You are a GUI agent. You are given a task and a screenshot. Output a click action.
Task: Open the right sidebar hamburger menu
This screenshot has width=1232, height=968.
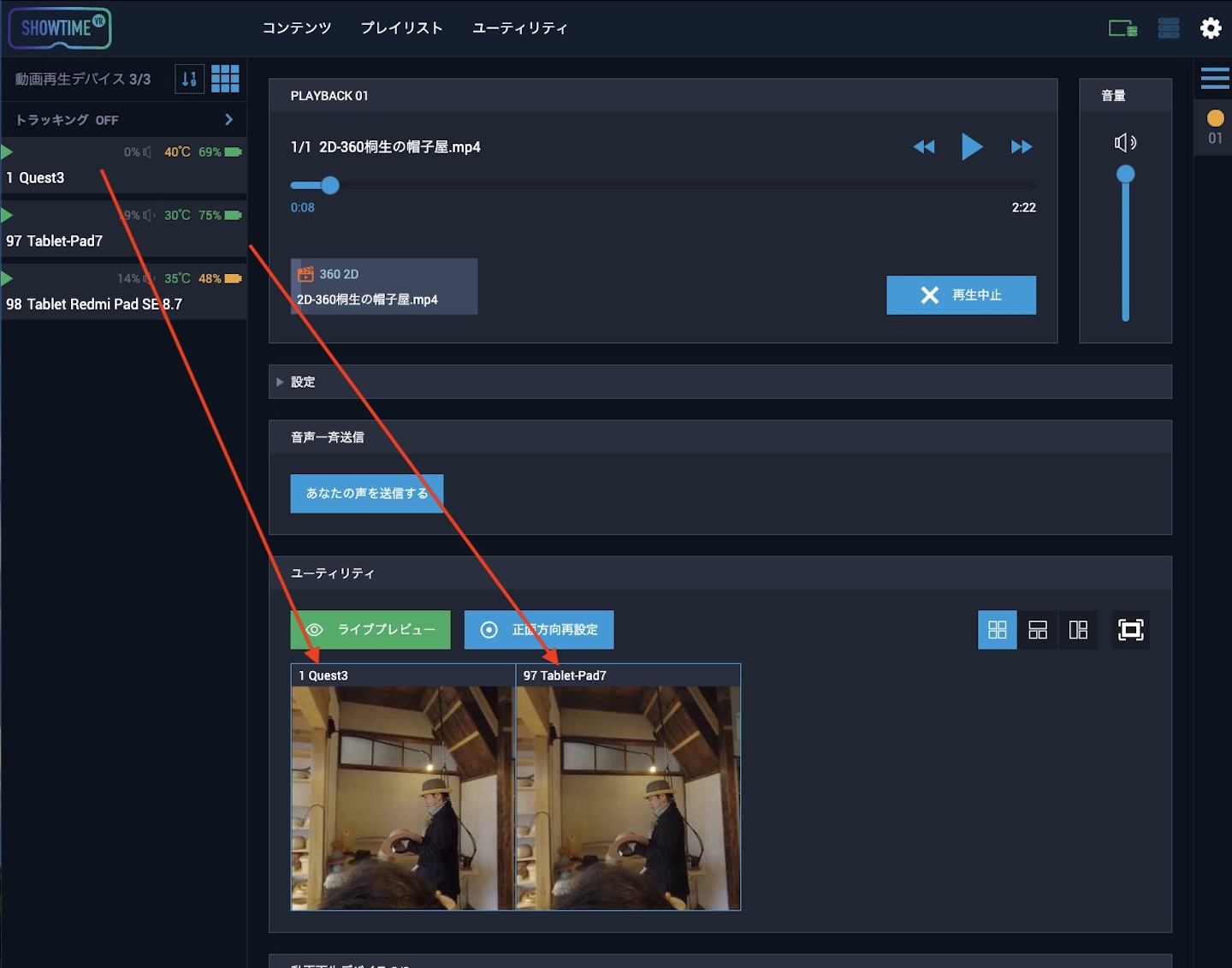1215,79
